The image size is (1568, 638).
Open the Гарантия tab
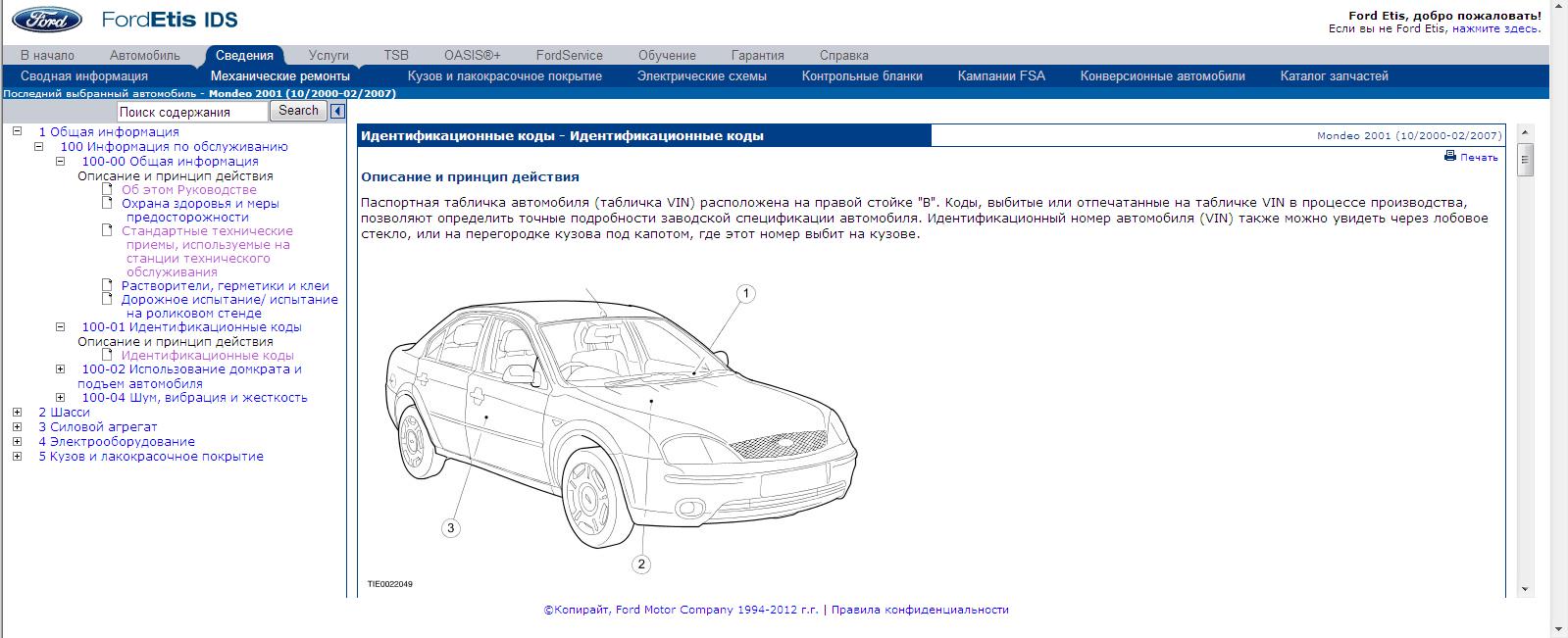758,55
